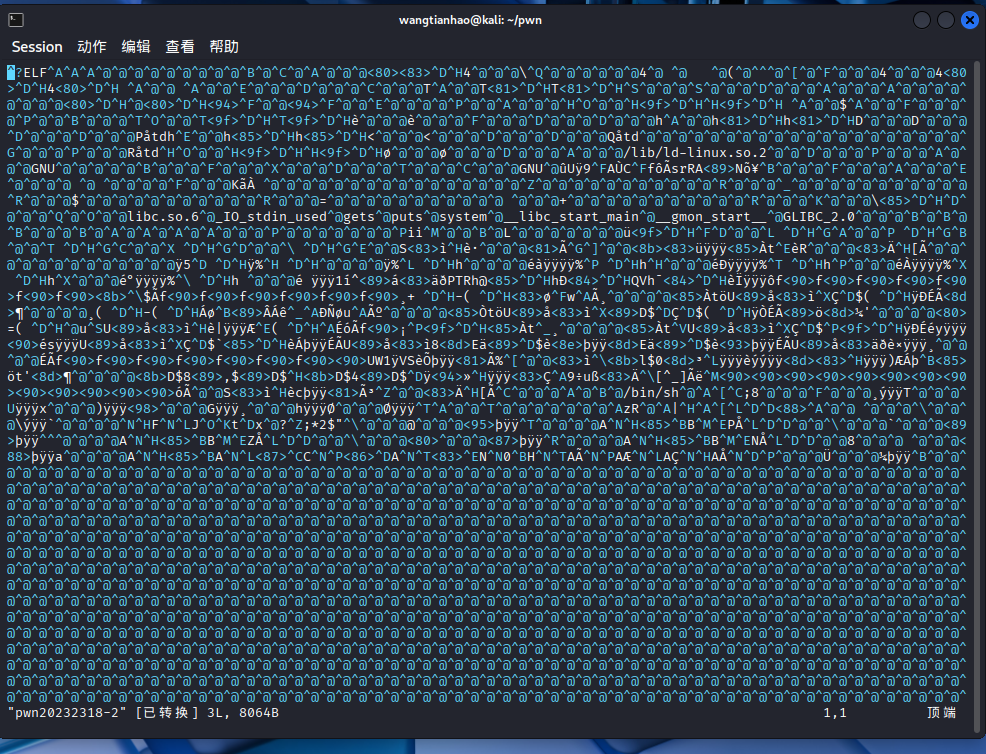Close the terminal window
The height and width of the screenshot is (754, 986).
click(x=970, y=20)
